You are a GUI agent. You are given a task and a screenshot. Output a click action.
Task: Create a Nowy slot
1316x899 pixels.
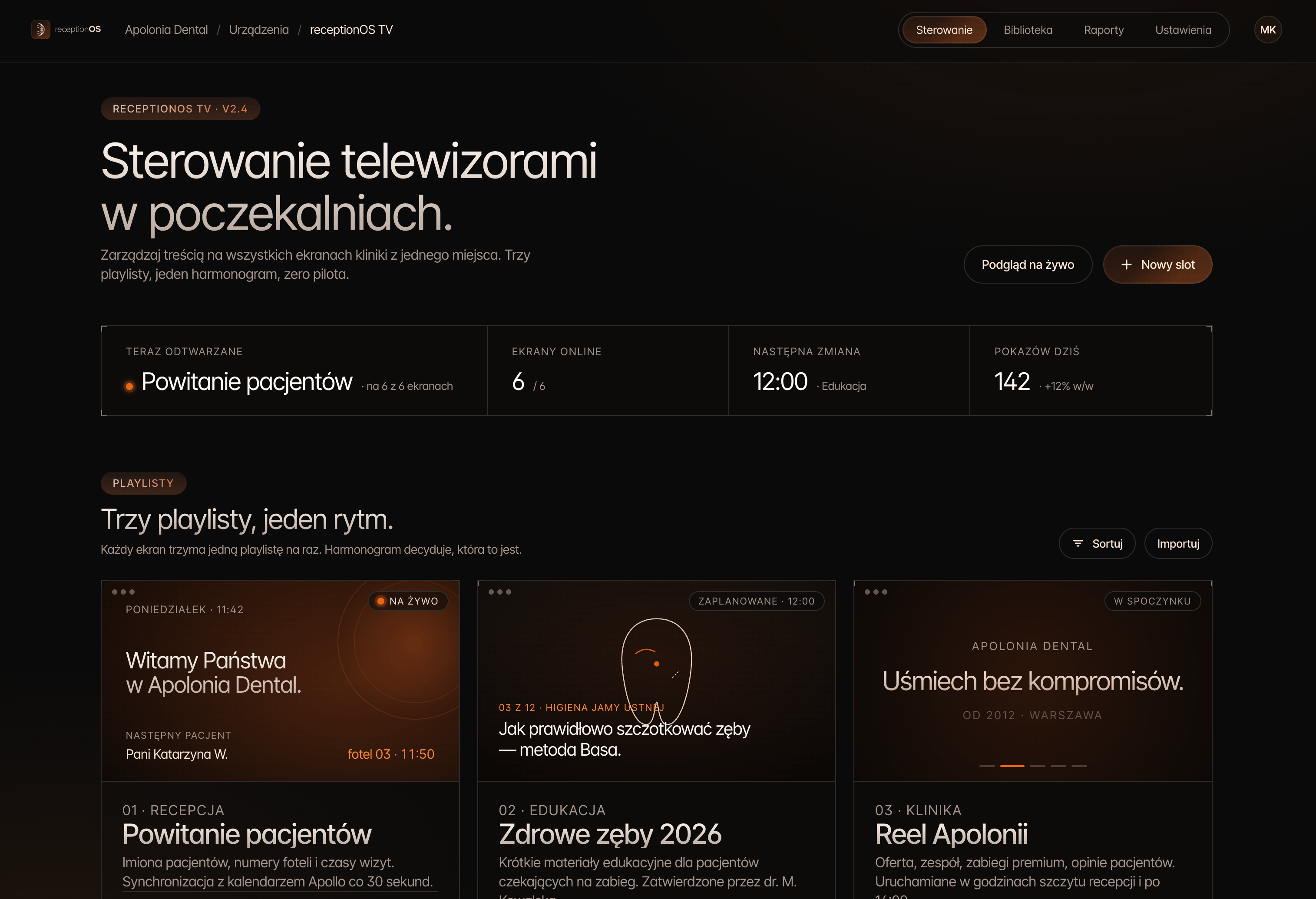1157,264
